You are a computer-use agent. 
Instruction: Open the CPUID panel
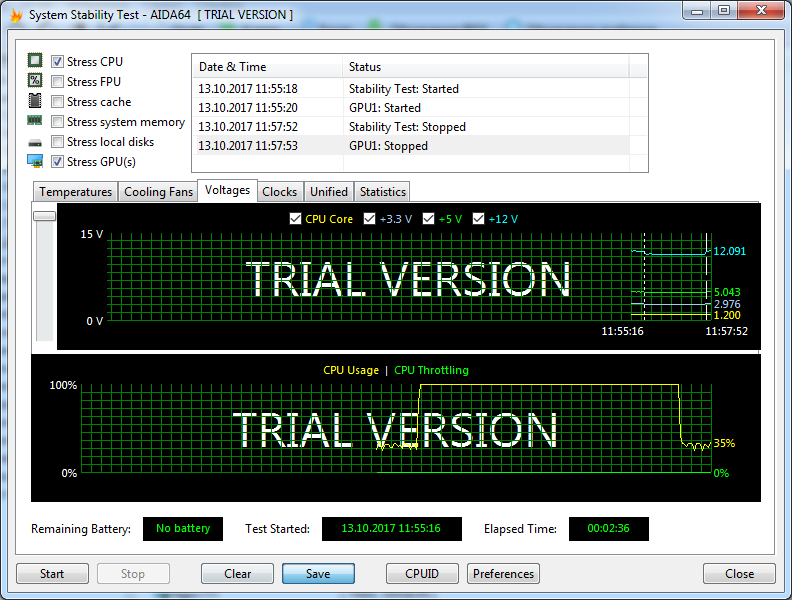click(x=422, y=574)
